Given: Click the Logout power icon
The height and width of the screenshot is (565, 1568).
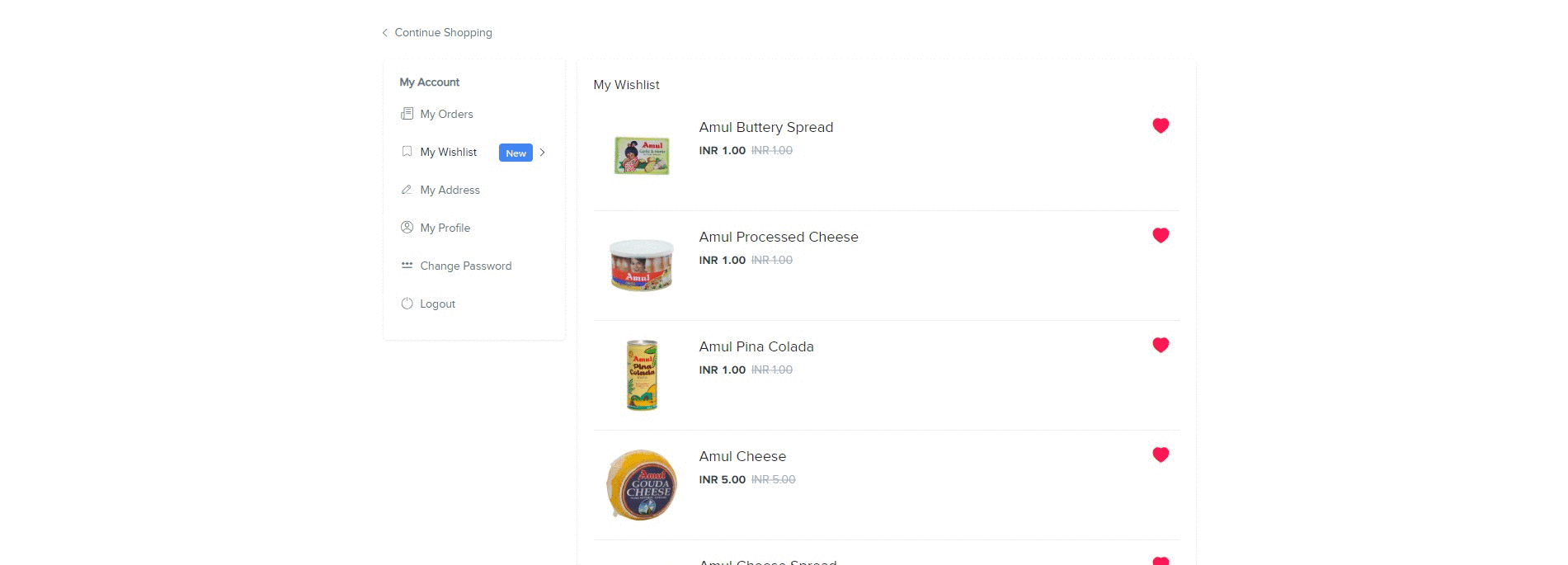Looking at the screenshot, I should click(x=407, y=304).
